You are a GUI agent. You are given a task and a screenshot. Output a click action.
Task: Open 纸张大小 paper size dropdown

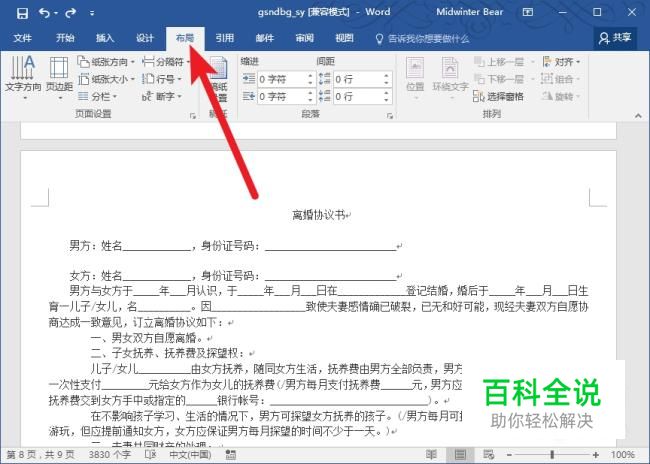[x=106, y=79]
